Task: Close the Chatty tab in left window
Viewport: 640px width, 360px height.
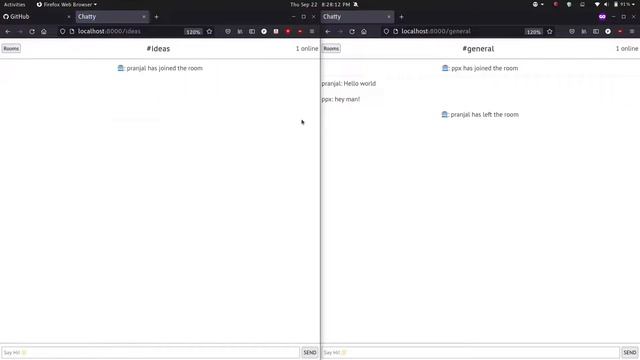Action: pyautogui.click(x=144, y=17)
